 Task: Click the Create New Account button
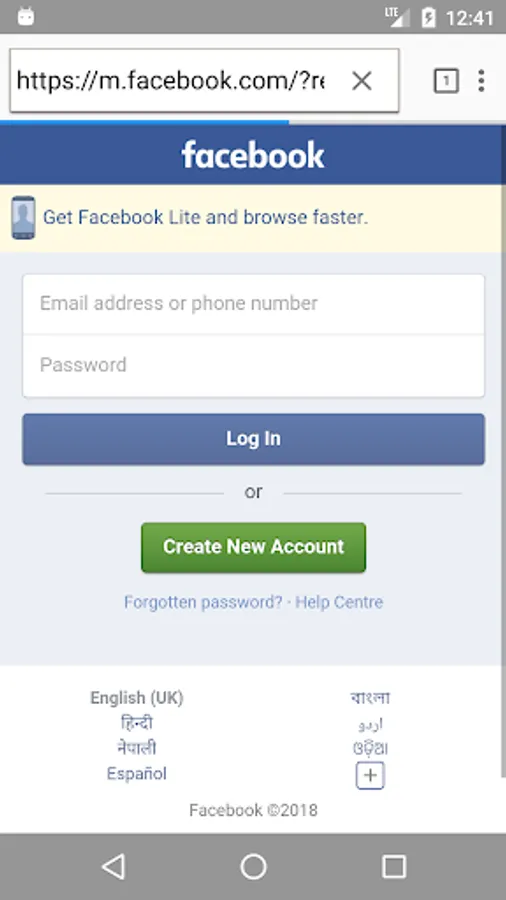pos(254,547)
